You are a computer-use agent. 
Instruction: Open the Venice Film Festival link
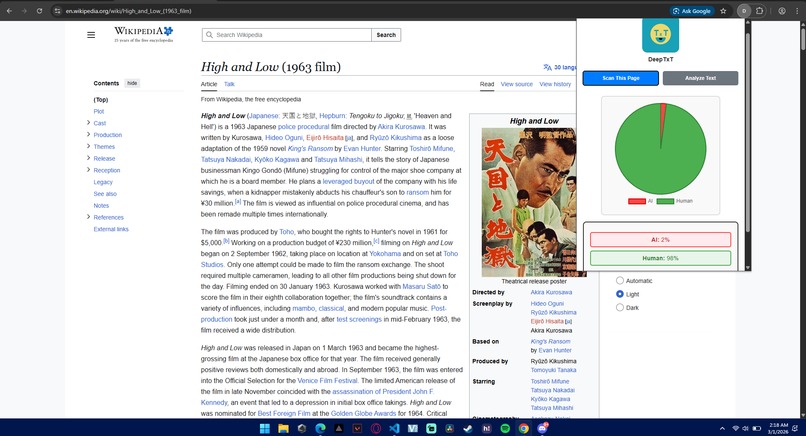(327, 381)
